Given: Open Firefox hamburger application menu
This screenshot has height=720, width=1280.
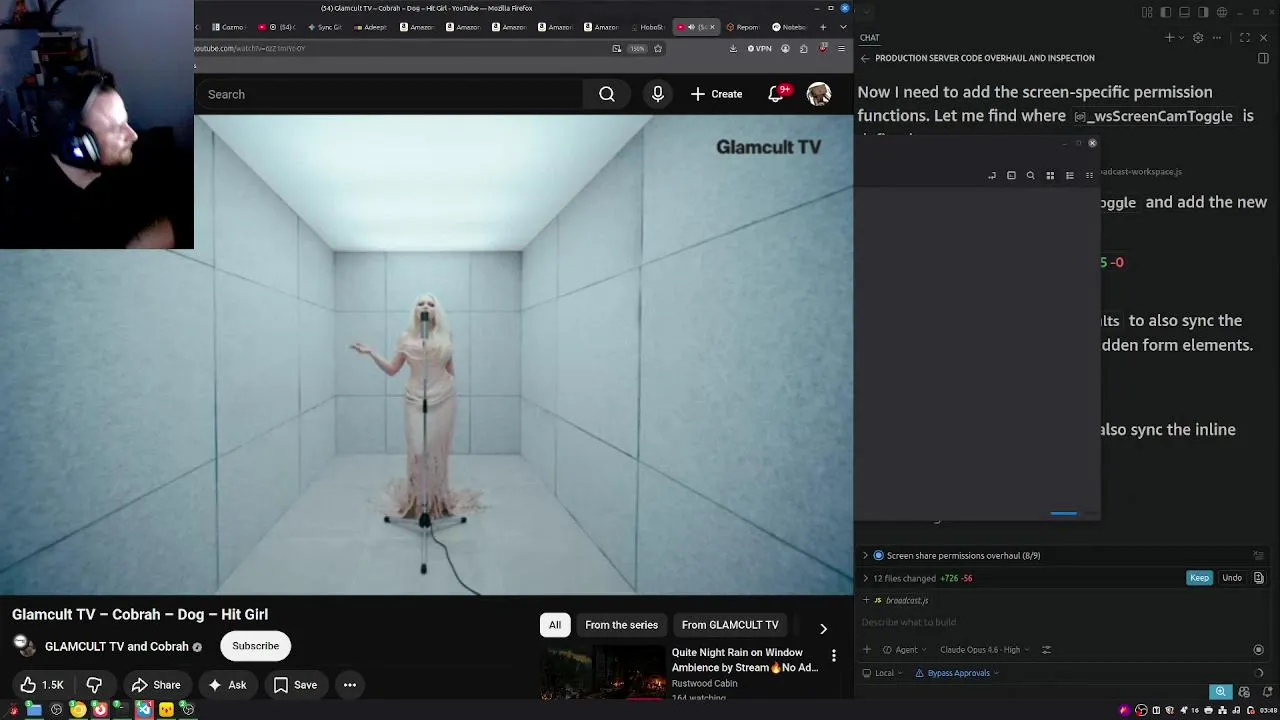Looking at the screenshot, I should click(841, 48).
